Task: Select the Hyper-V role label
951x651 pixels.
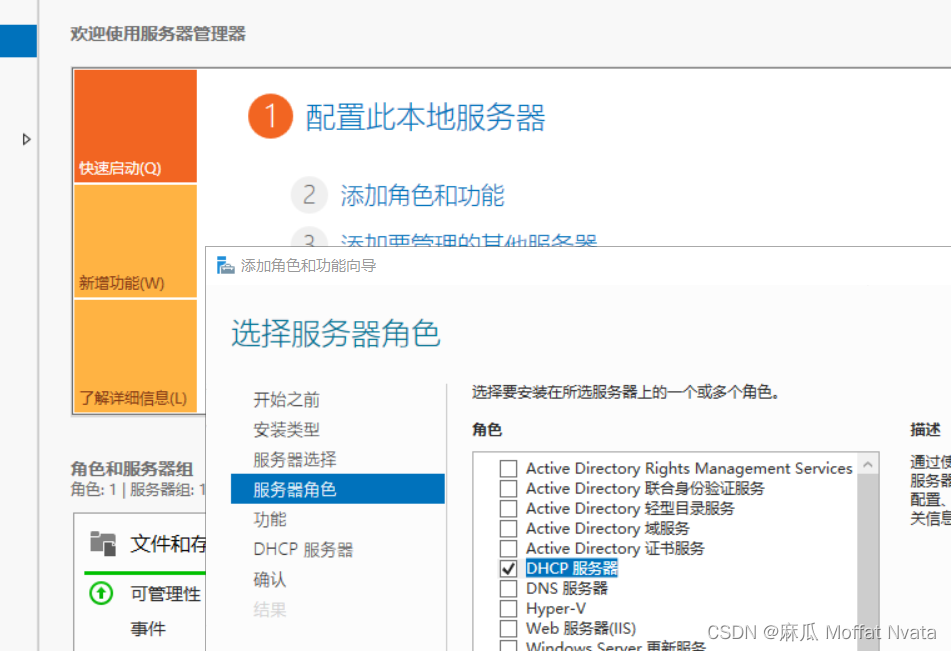Action: coord(556,609)
